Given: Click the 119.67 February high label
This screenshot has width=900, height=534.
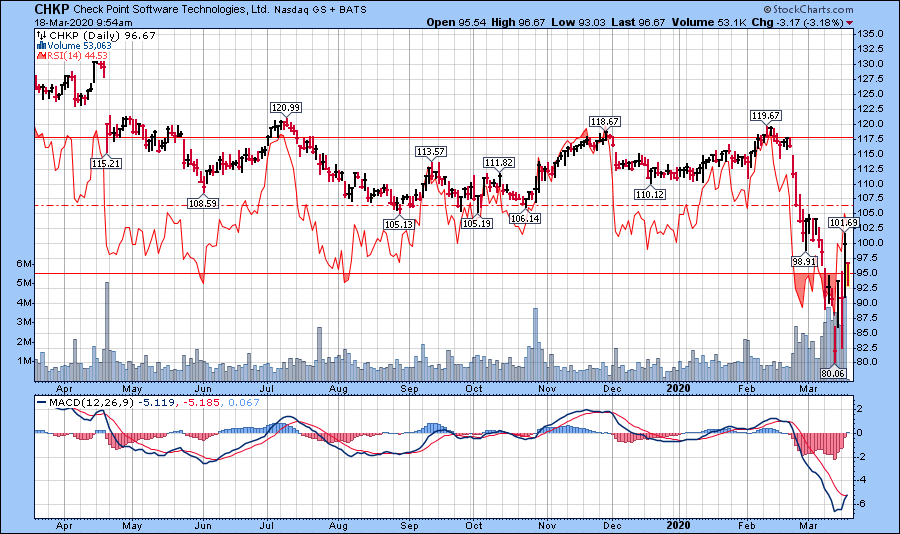Looking at the screenshot, I should tap(766, 115).
